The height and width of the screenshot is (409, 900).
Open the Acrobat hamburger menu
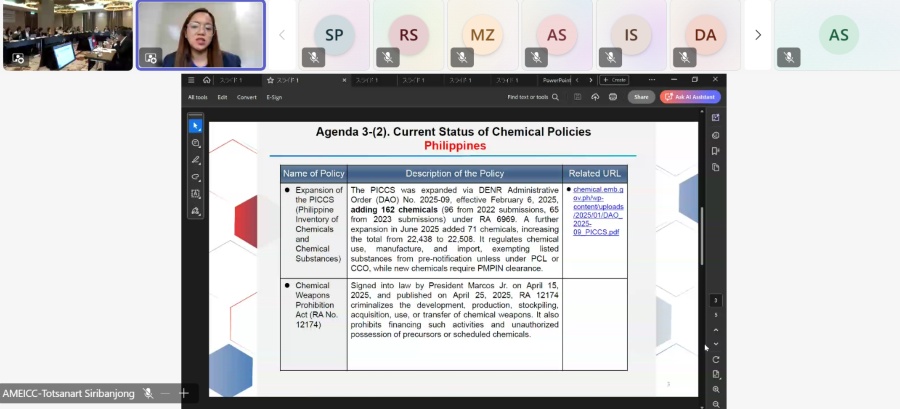191,80
